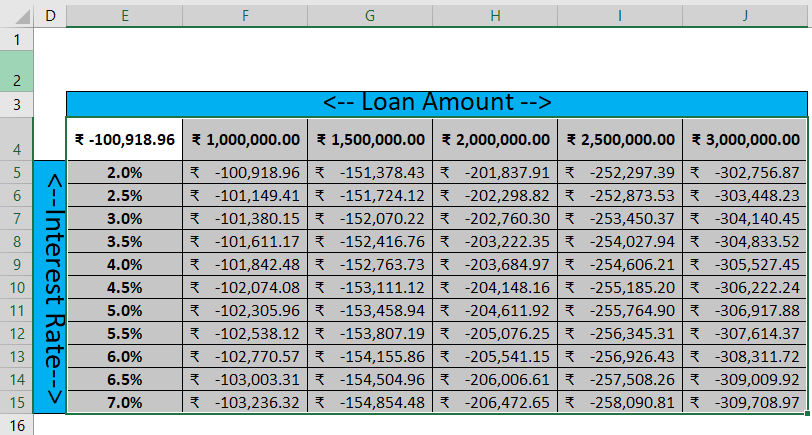Select the ₹ 1,000,000.00 loan amount cell
The height and width of the screenshot is (435, 812).
pyautogui.click(x=245, y=139)
